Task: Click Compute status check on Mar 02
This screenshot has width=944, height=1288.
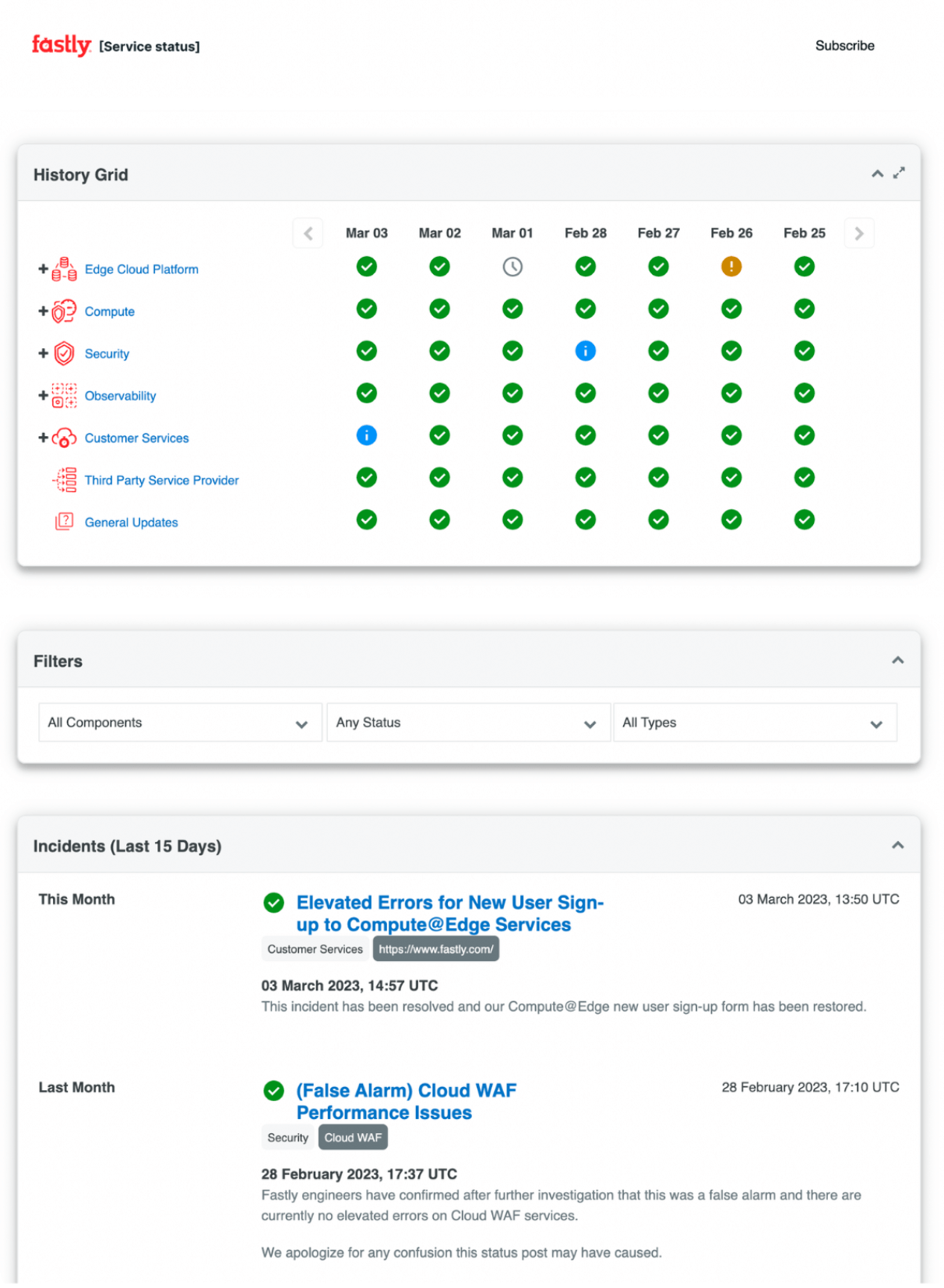Action: pyautogui.click(x=440, y=309)
